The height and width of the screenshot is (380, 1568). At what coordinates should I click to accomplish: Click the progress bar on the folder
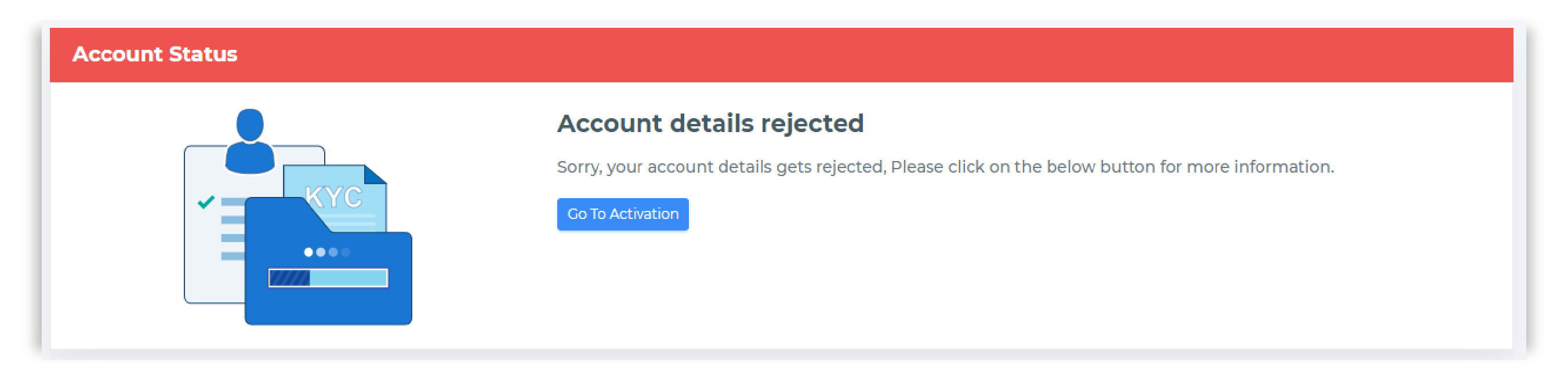328,278
